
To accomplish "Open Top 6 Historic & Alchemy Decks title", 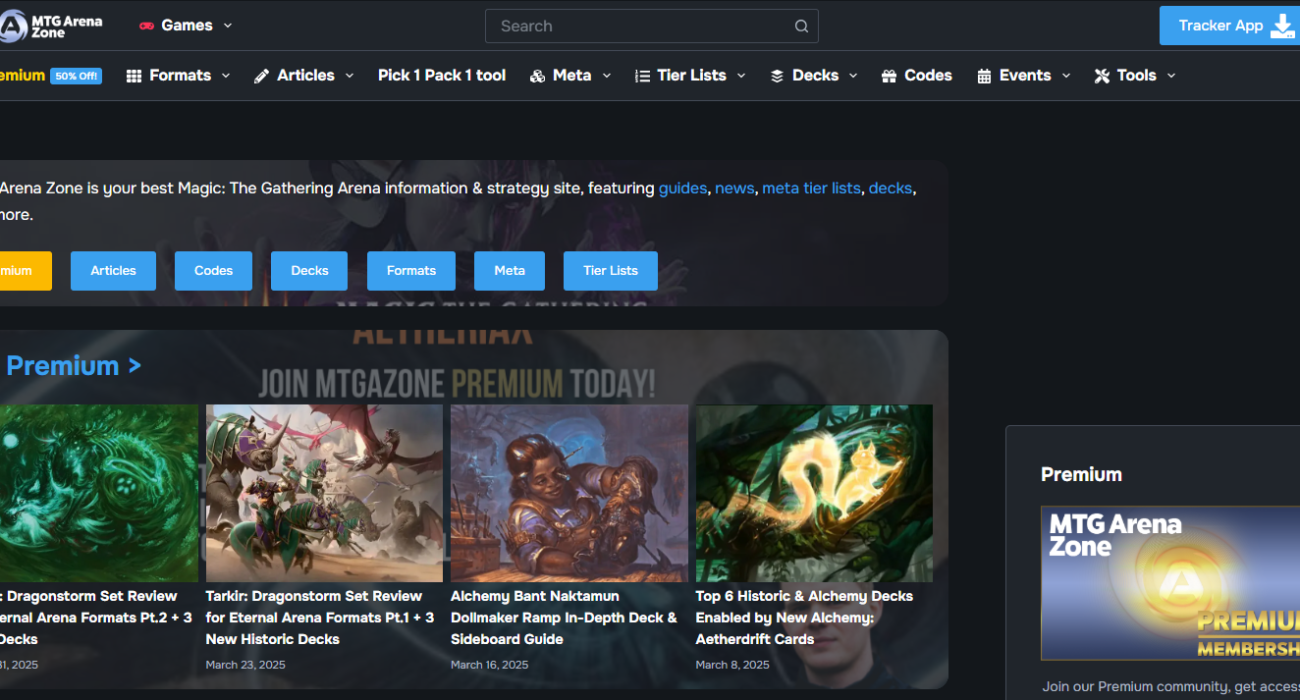I will pyautogui.click(x=804, y=617).
